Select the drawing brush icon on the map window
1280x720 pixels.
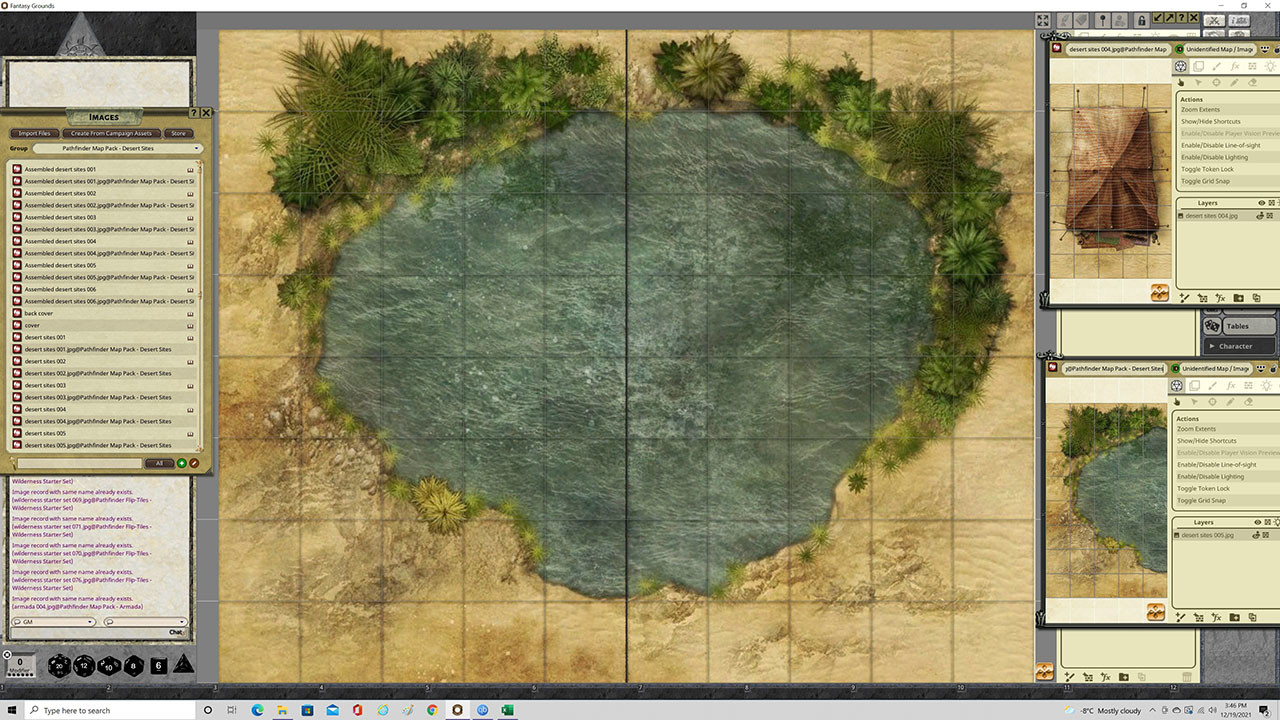coord(1216,65)
